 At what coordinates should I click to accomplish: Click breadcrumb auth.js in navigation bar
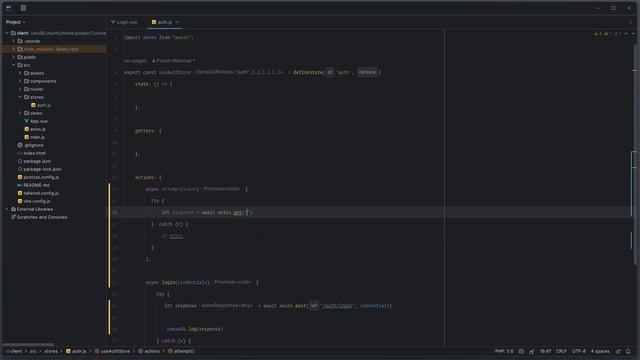pos(76,351)
